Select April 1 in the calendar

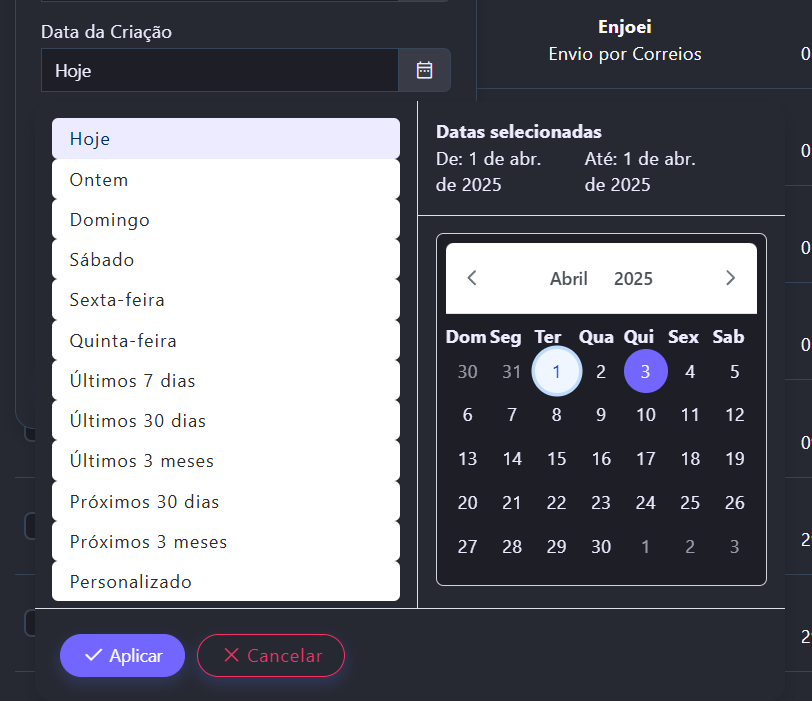[557, 372]
